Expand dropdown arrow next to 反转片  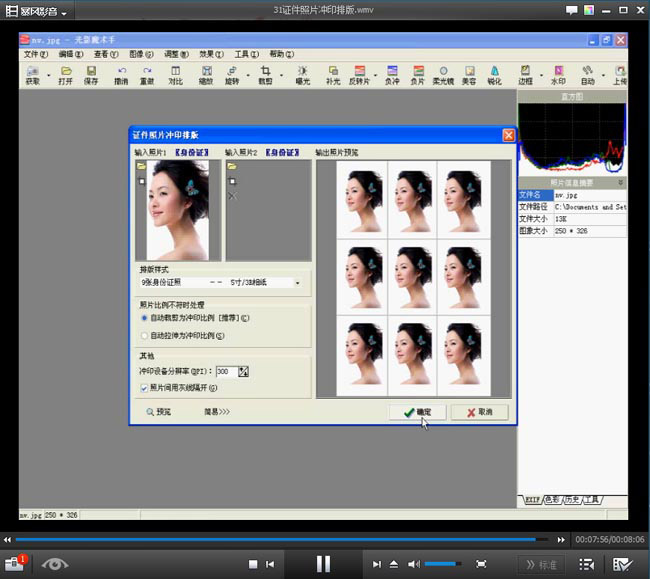point(375,75)
